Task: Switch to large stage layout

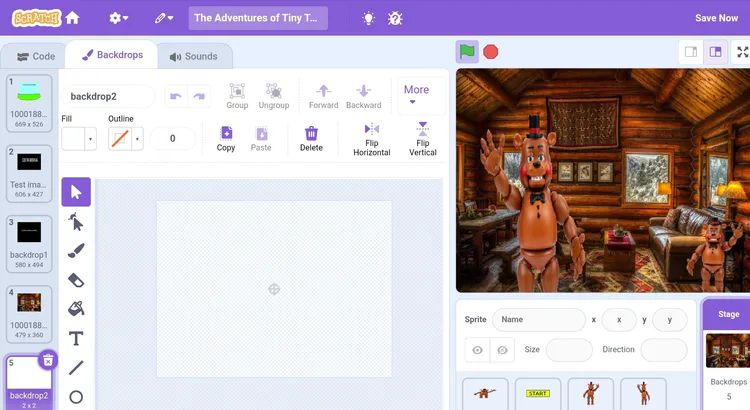Action: pyautogui.click(x=715, y=52)
